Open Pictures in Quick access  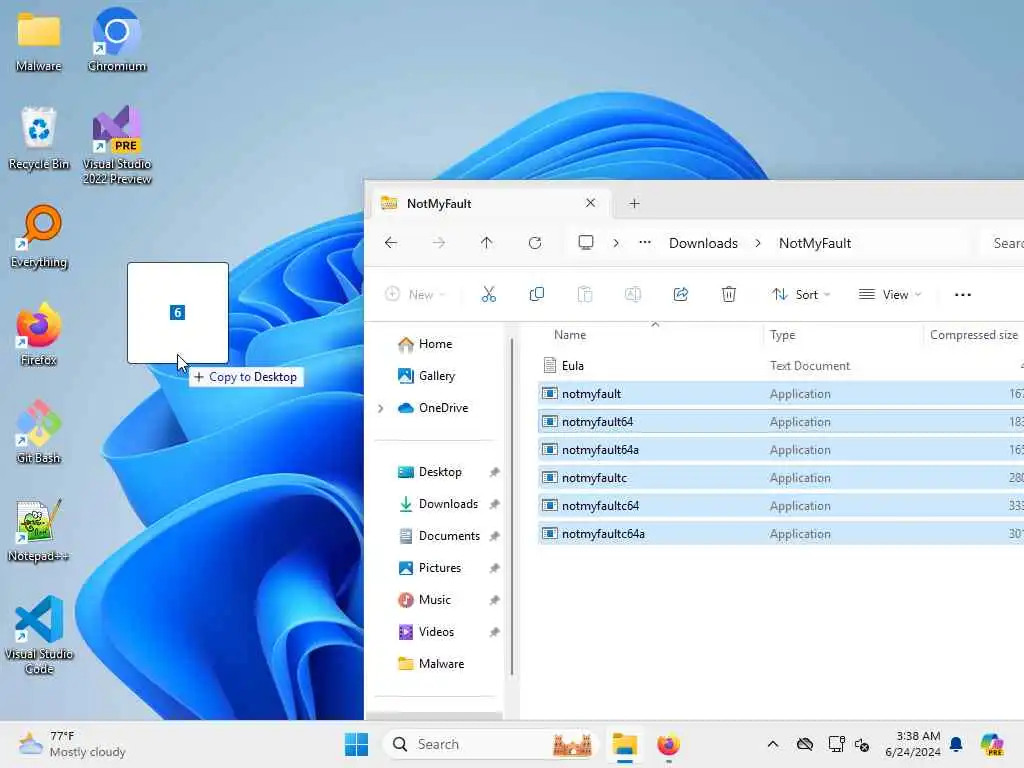coord(440,568)
